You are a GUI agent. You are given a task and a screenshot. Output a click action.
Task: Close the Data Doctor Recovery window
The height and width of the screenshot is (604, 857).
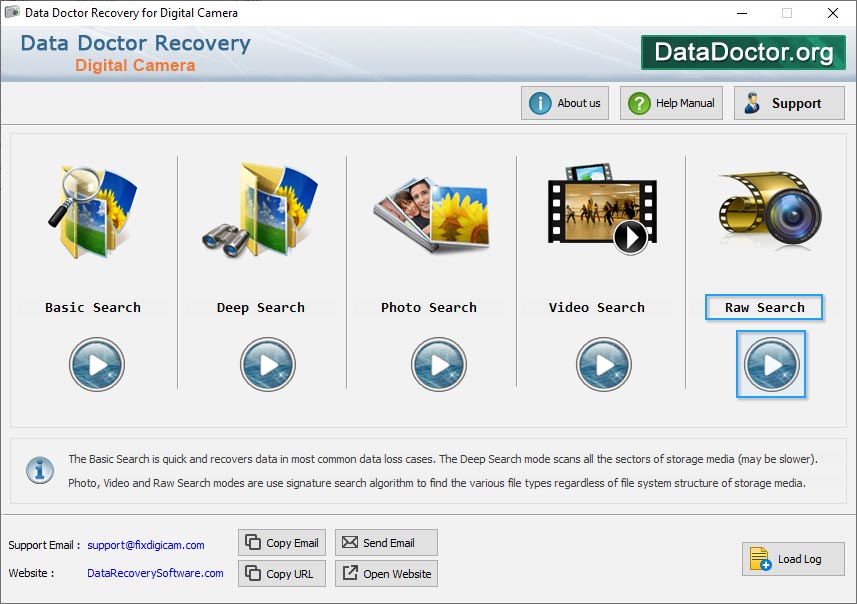[x=832, y=13]
